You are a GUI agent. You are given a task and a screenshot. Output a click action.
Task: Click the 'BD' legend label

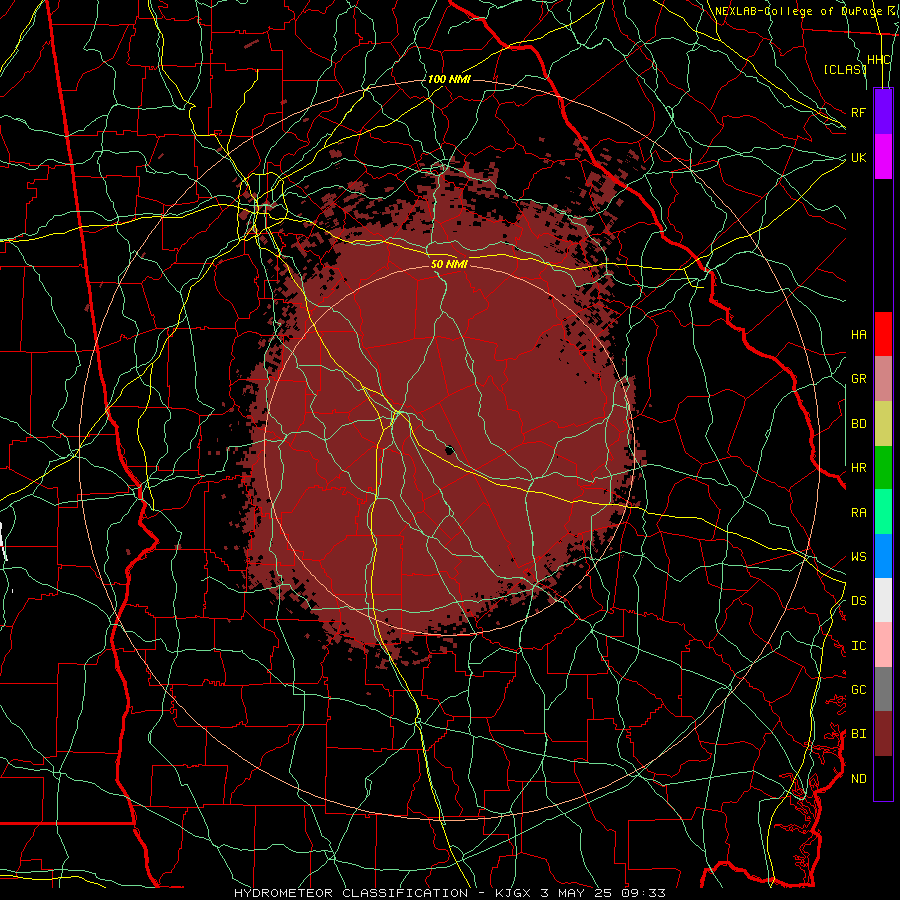click(859, 424)
